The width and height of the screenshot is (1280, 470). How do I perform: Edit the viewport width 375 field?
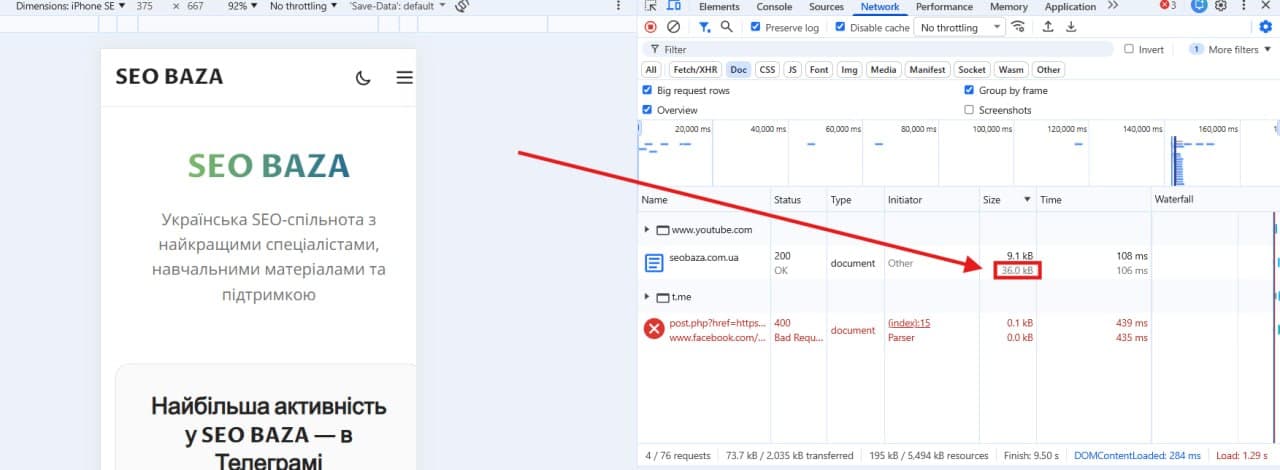(145, 6)
